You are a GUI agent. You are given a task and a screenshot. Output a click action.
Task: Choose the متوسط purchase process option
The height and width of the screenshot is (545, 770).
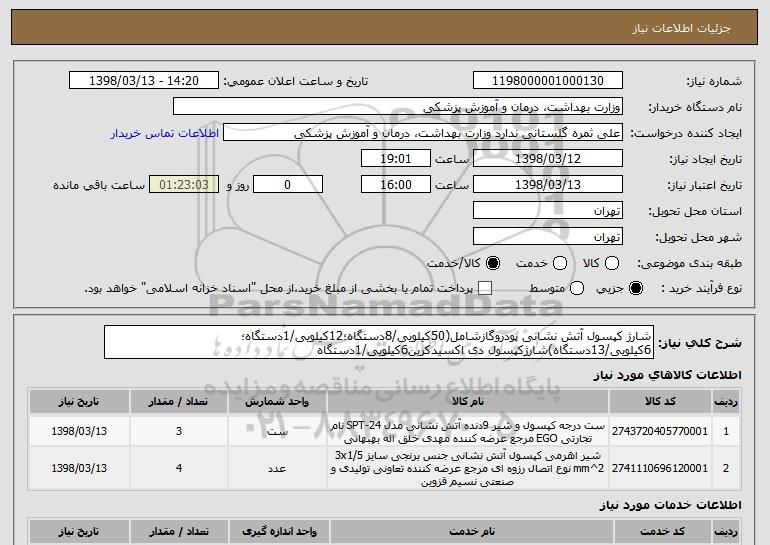[577, 288]
